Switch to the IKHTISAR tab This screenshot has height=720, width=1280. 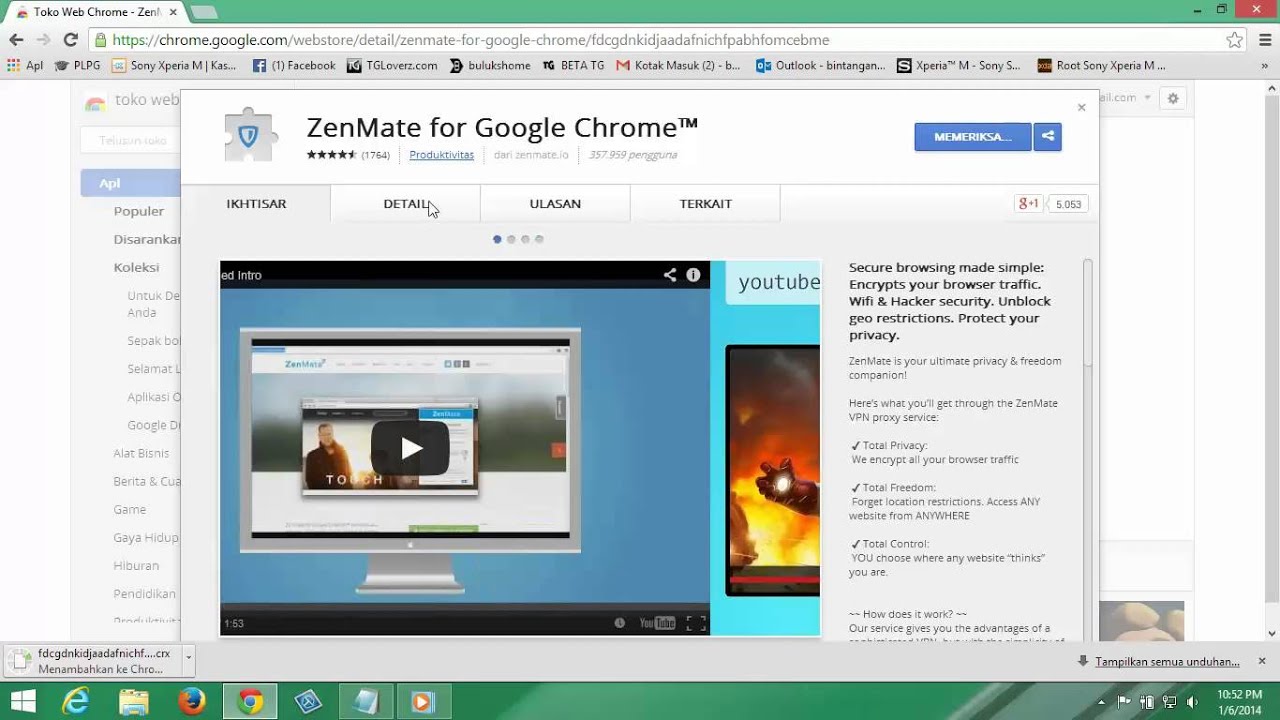[x=256, y=203]
